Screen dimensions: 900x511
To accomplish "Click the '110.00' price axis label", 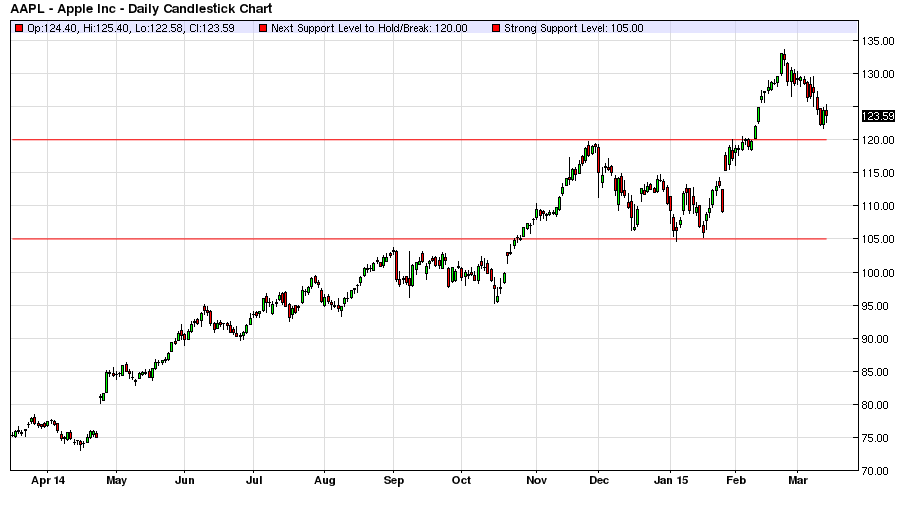I will click(x=878, y=206).
